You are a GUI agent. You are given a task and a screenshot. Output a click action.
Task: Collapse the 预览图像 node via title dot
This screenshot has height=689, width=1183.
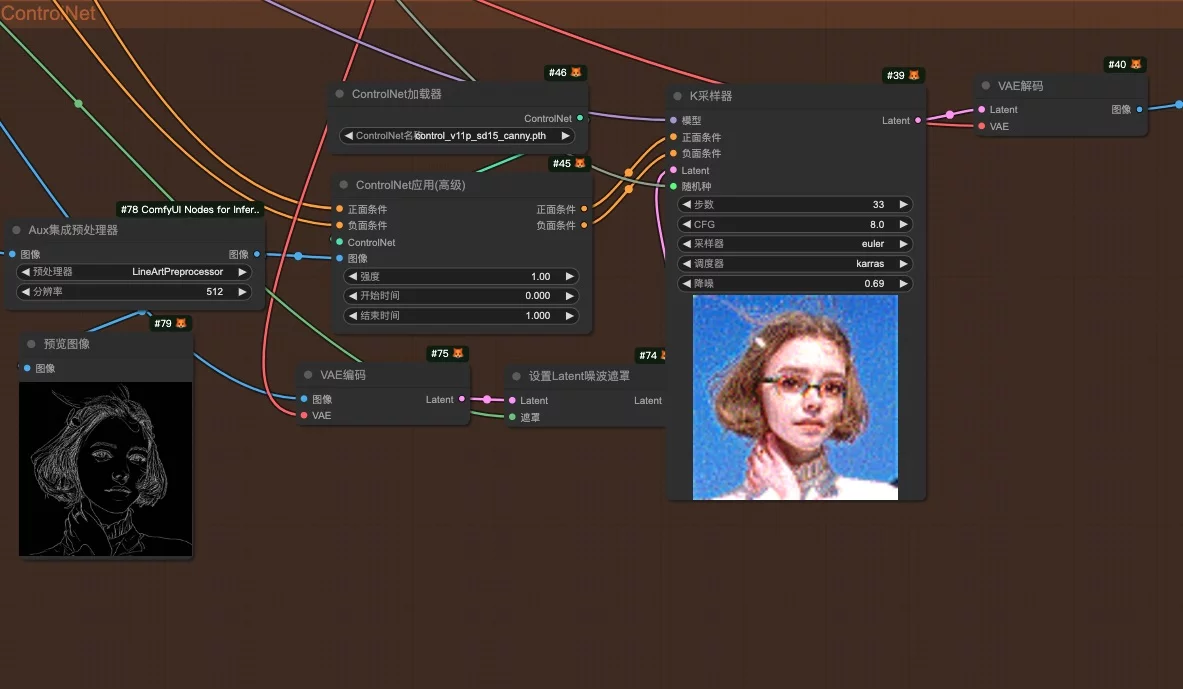point(31,344)
